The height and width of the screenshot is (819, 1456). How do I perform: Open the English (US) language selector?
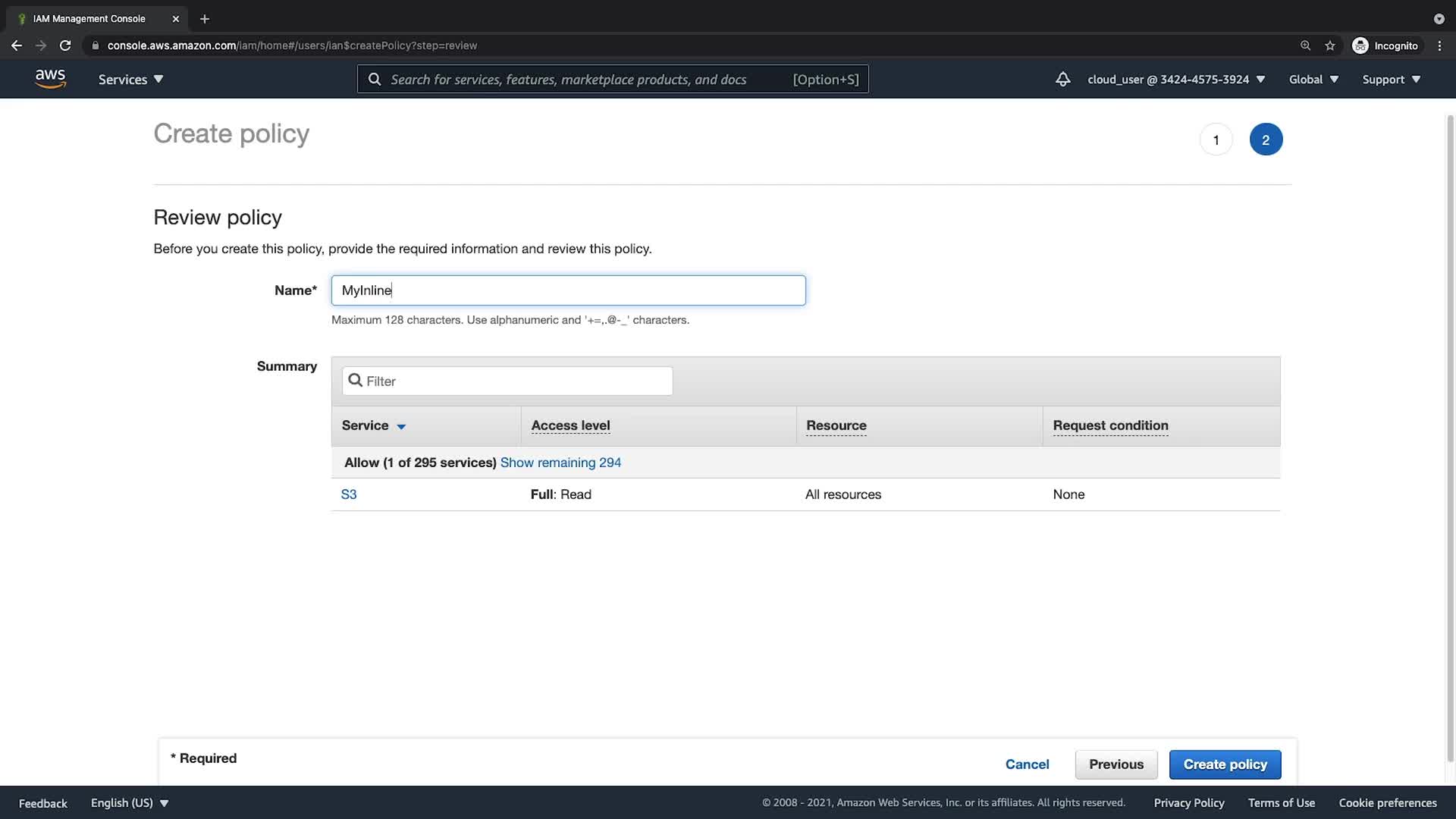[x=129, y=803]
